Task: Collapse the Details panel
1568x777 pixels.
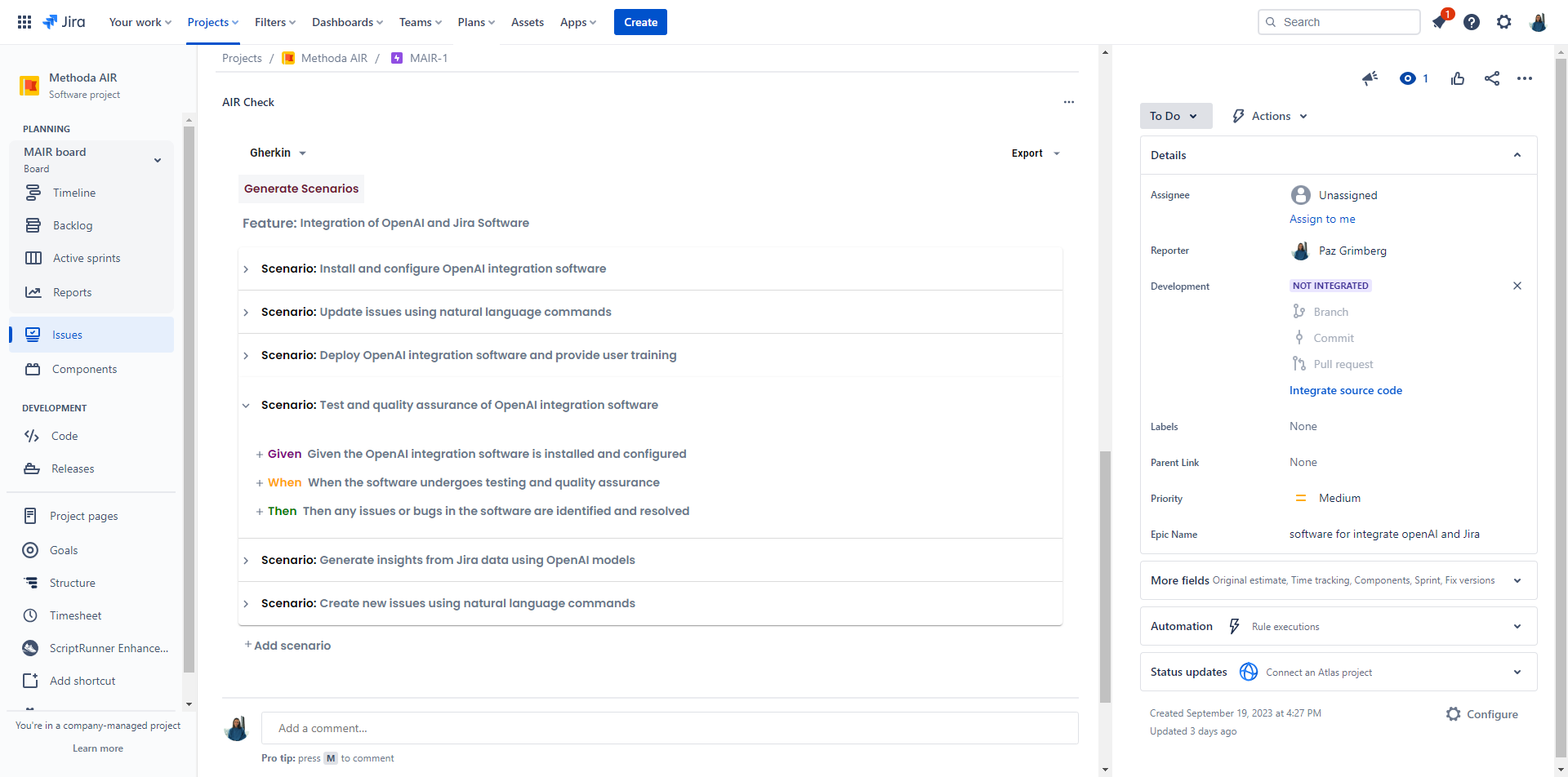Action: [x=1517, y=155]
